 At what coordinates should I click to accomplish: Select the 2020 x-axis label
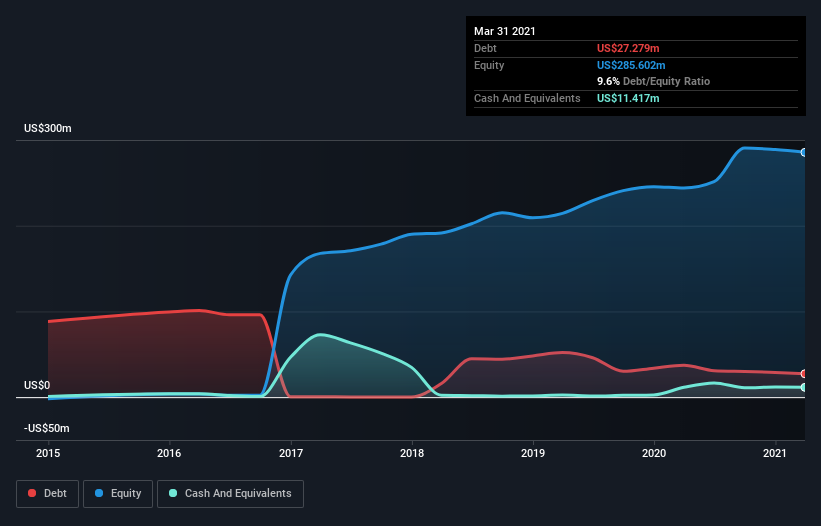(654, 453)
